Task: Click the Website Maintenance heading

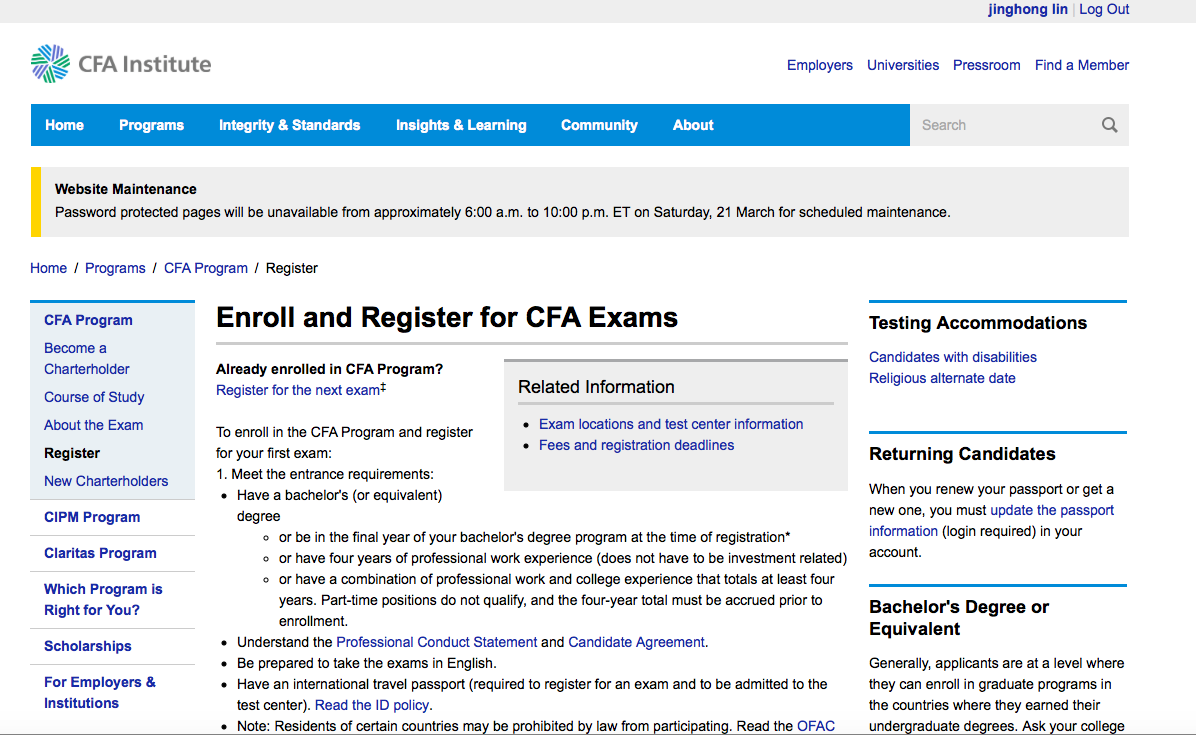Action: point(125,189)
